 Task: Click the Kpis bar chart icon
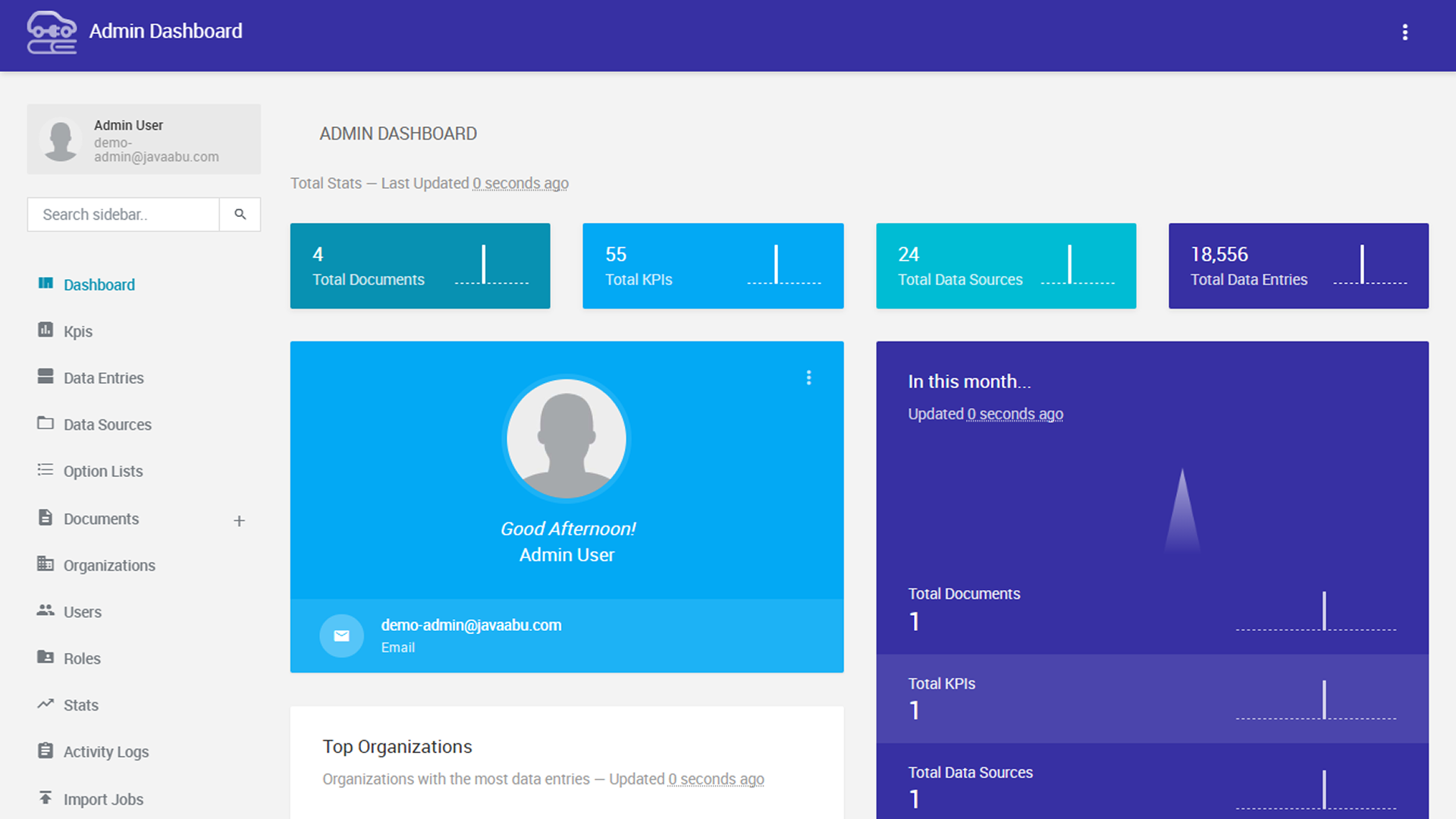45,330
